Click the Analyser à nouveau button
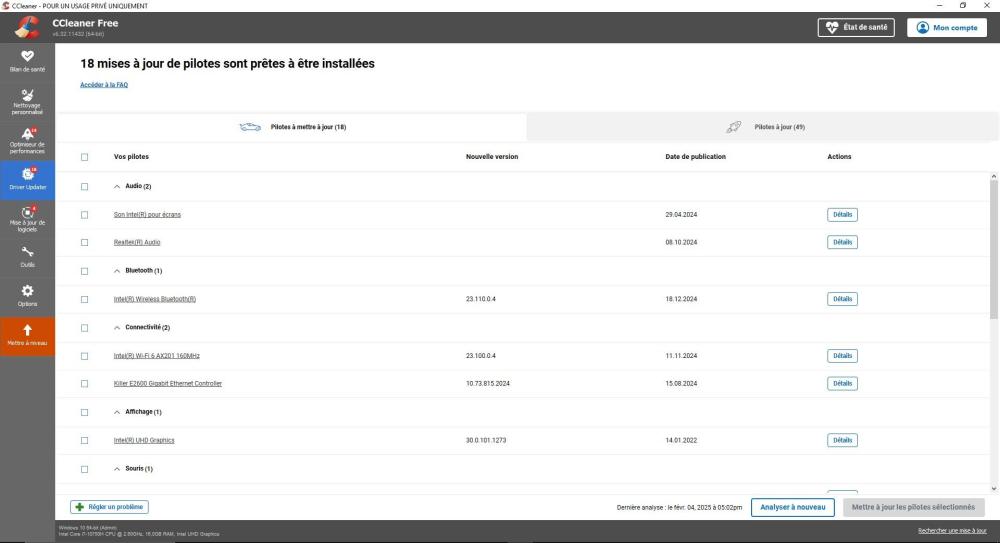This screenshot has height=543, width=1000. click(x=793, y=507)
